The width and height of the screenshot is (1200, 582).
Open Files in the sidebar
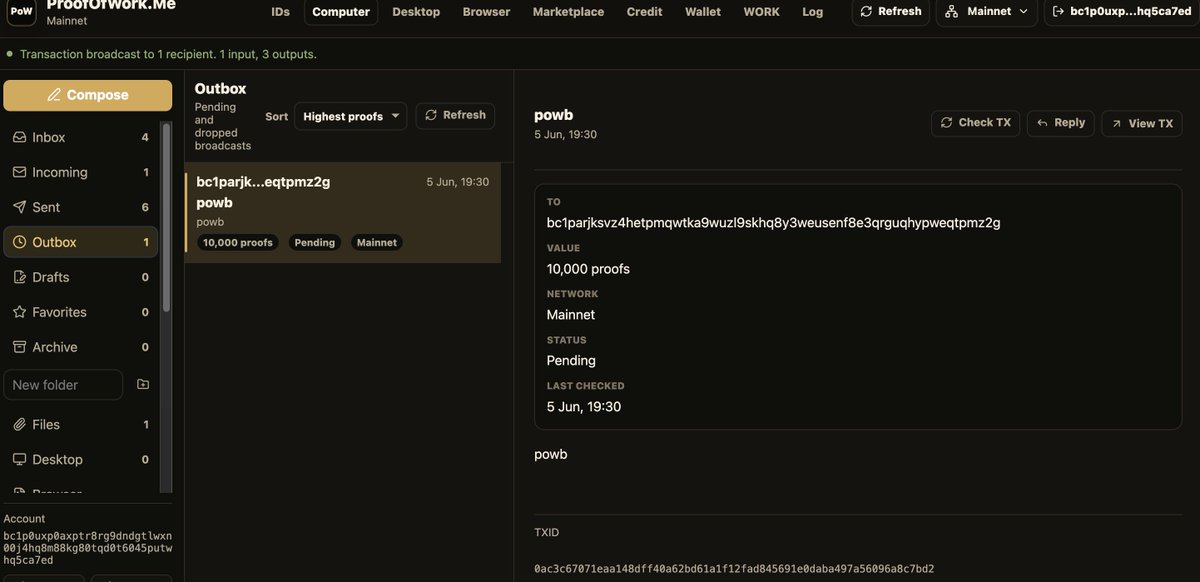click(80, 424)
